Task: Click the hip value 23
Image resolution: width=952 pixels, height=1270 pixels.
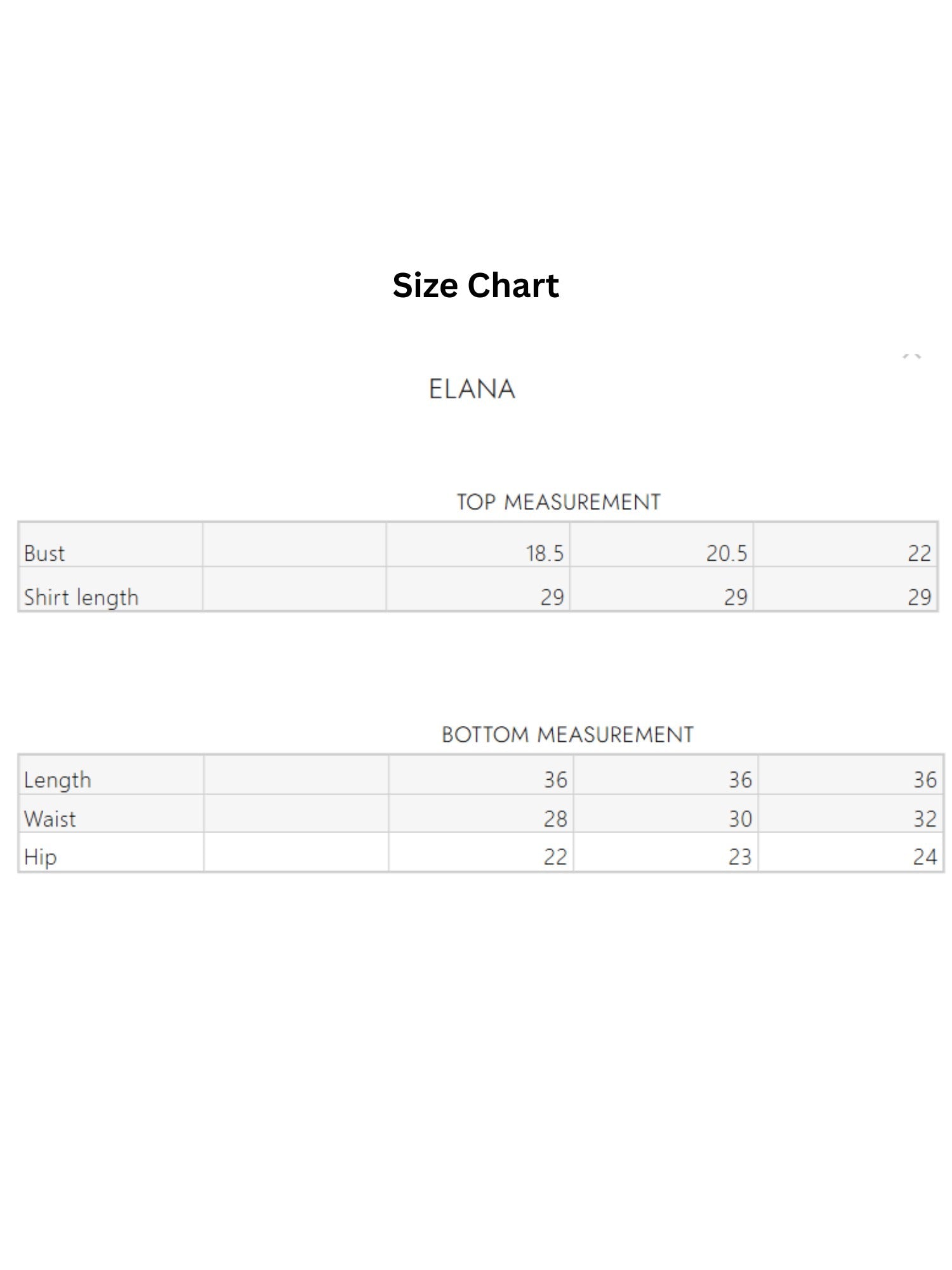Action: click(740, 857)
